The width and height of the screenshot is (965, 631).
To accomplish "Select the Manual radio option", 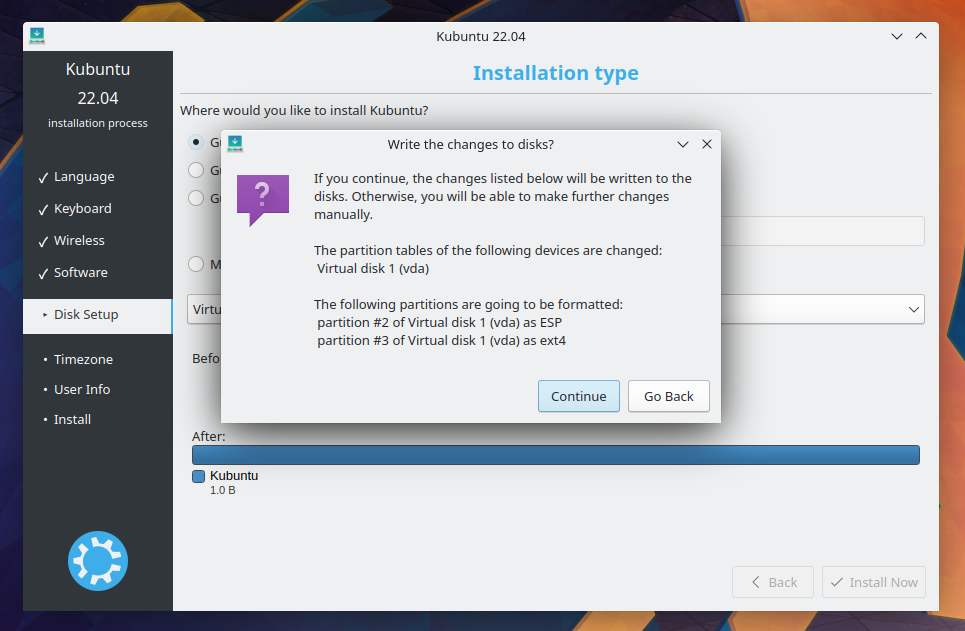I will pos(196,264).
